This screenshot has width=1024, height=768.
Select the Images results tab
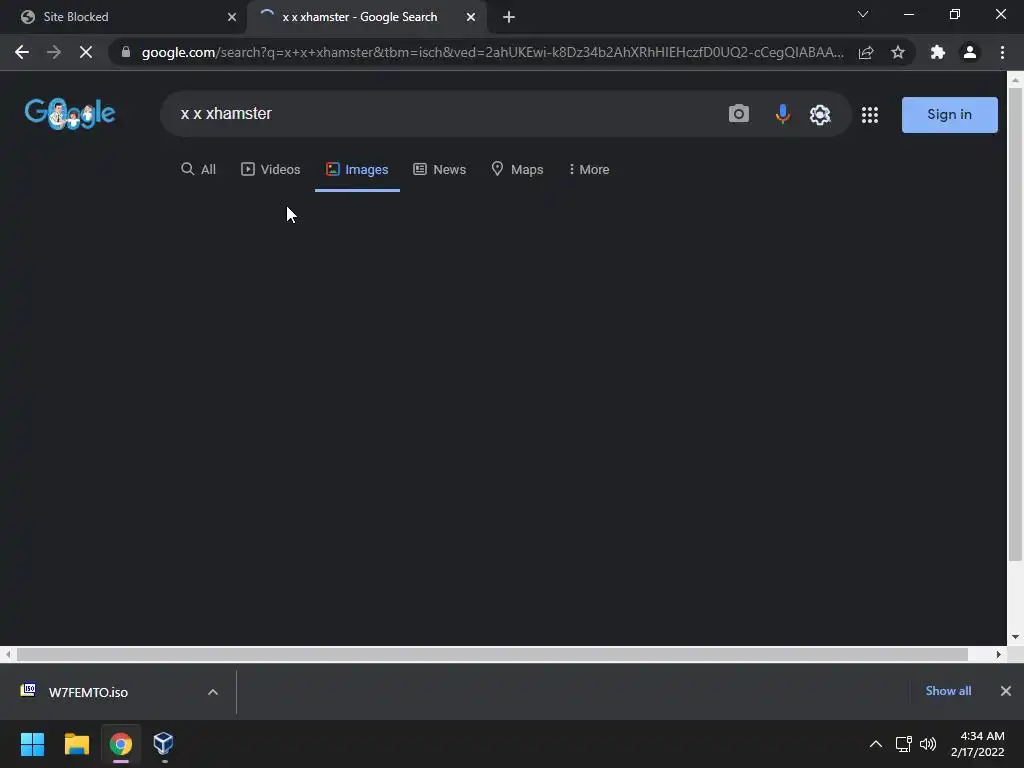[x=357, y=169]
